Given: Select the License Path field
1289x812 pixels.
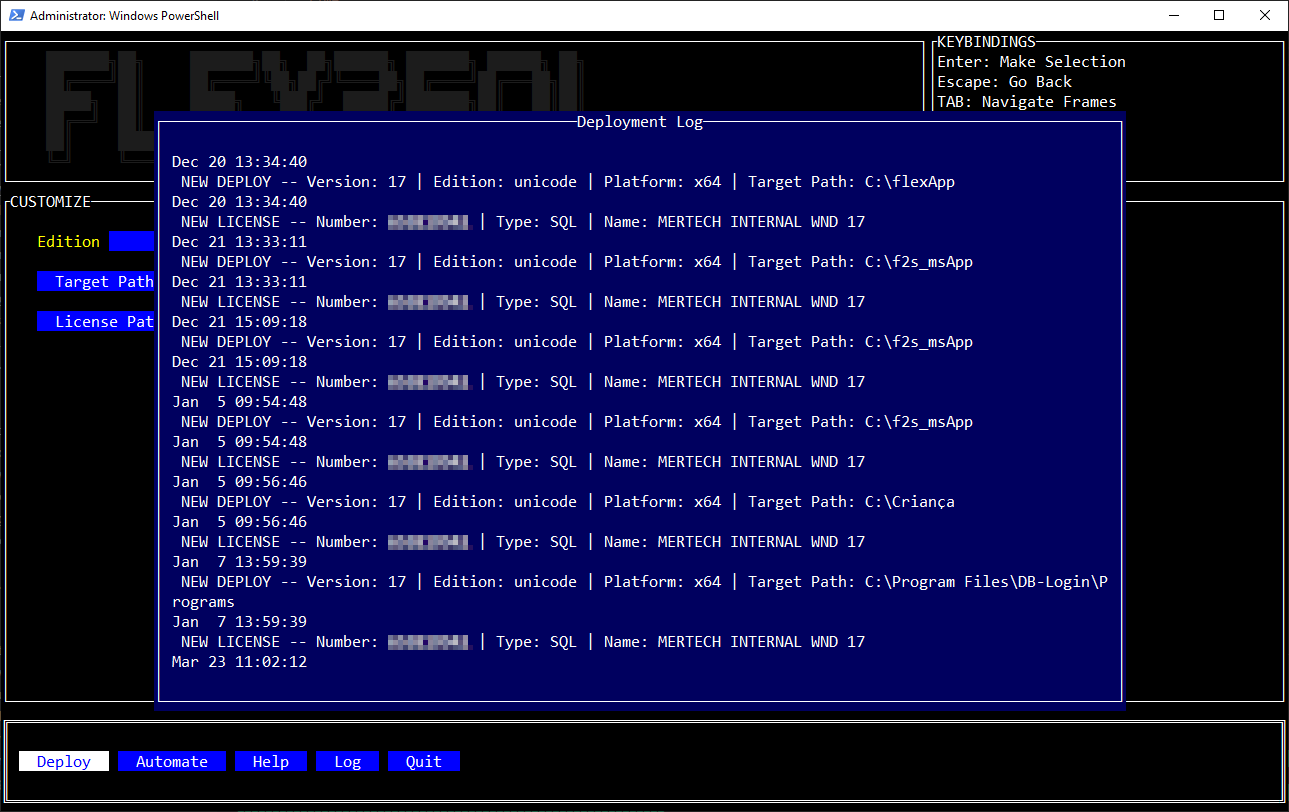Looking at the screenshot, I should (x=96, y=322).
